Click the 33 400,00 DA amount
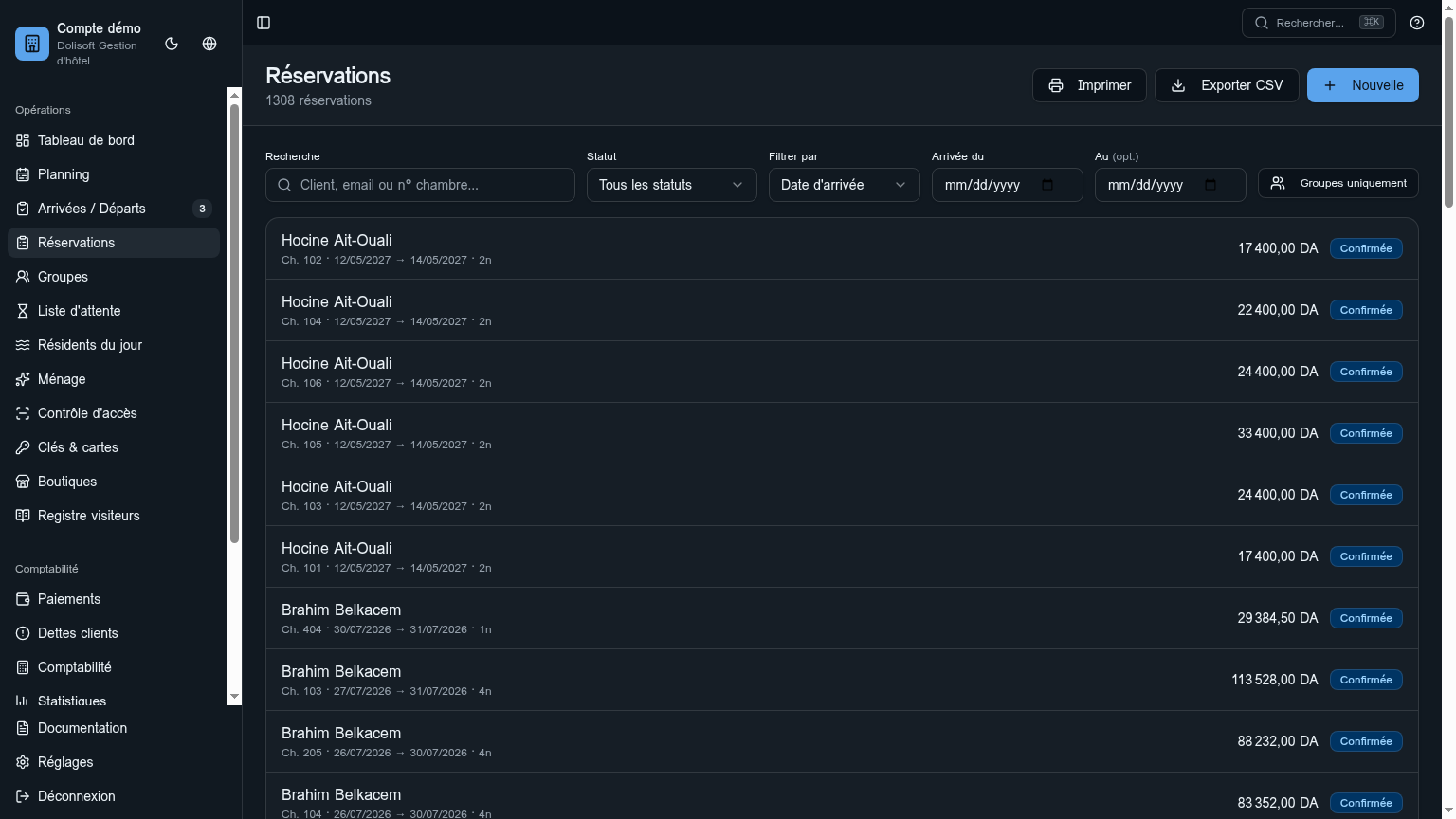This screenshot has height=819, width=1456. pos(1278,433)
